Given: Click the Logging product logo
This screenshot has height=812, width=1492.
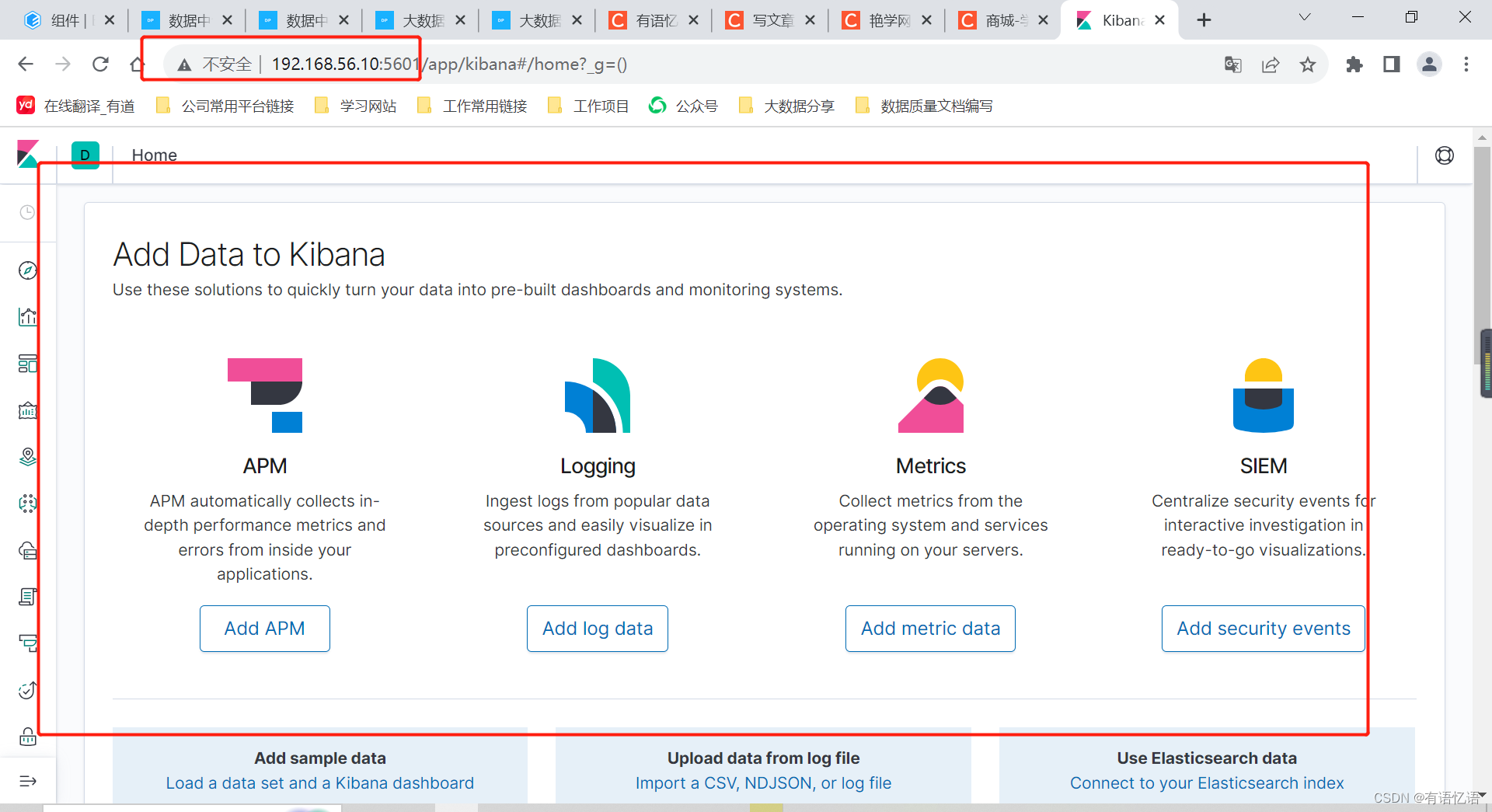Looking at the screenshot, I should pos(598,396).
